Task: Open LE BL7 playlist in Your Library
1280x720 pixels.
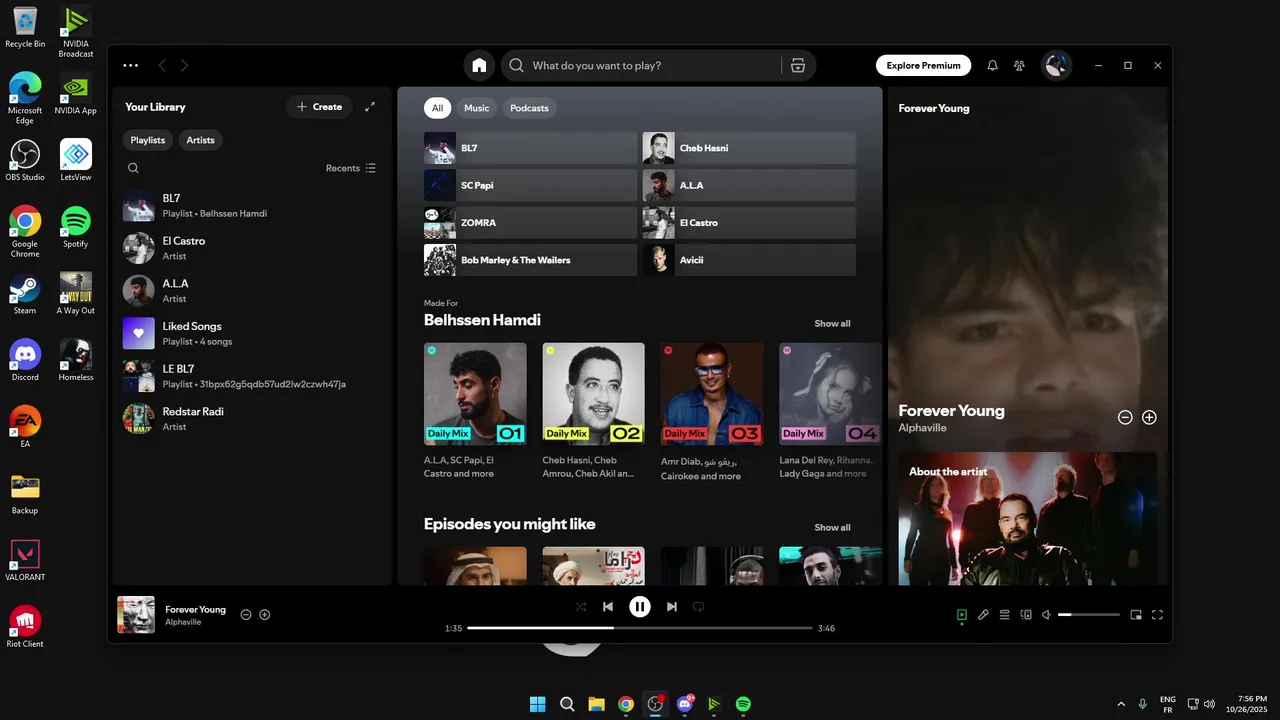Action: [x=252, y=376]
